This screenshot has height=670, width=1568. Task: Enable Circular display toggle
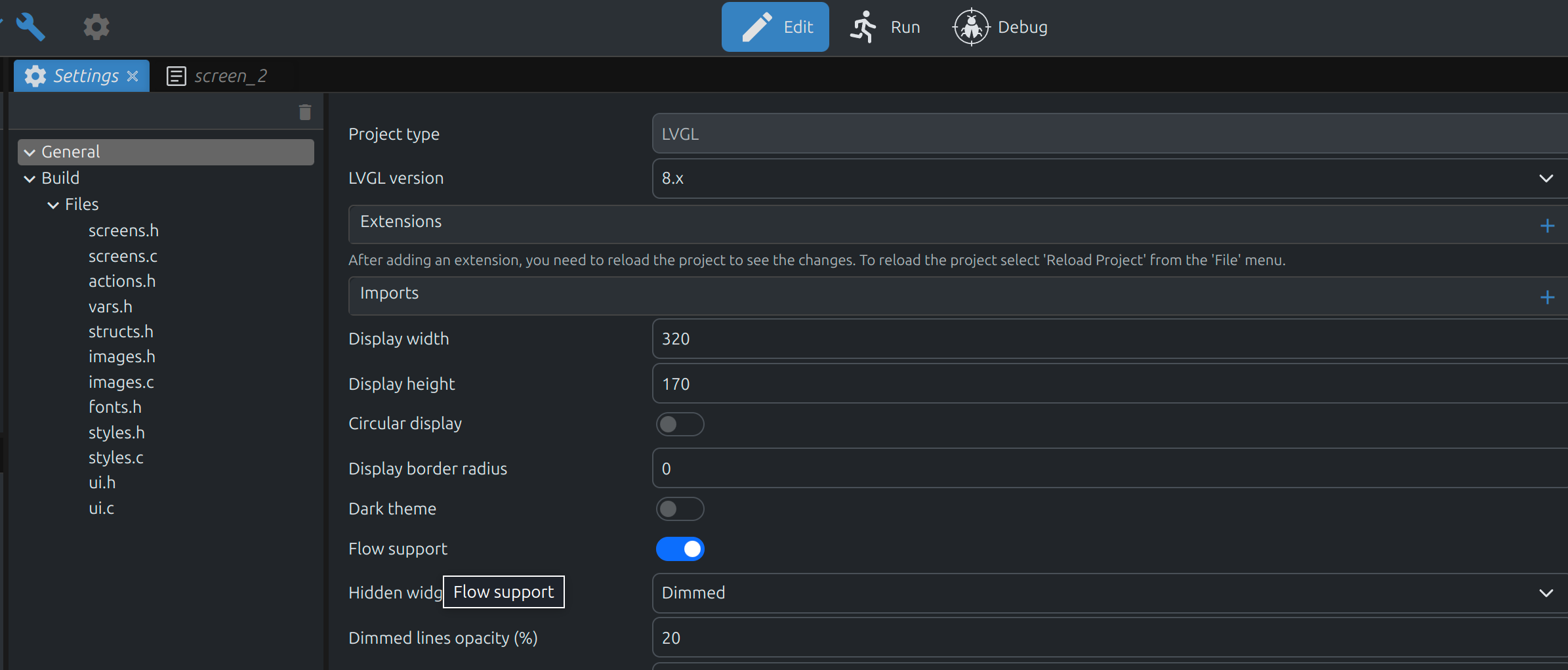point(680,425)
